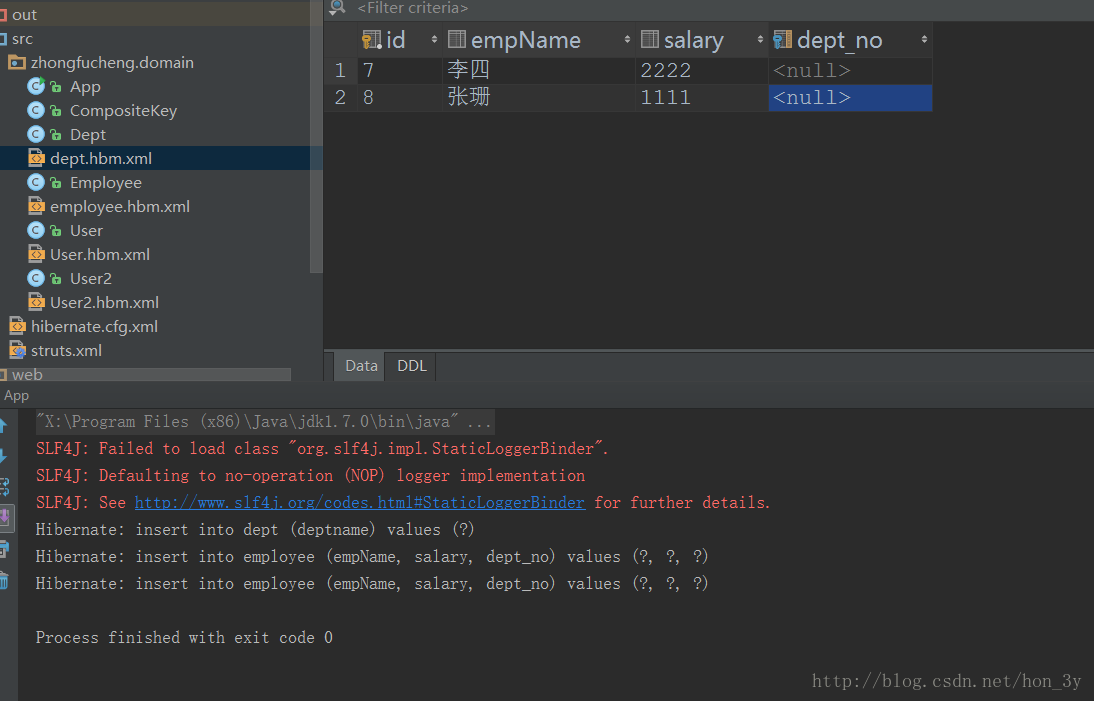Image resolution: width=1094 pixels, height=701 pixels.
Task: Click the trash icon to clear console
Action: tap(3, 580)
